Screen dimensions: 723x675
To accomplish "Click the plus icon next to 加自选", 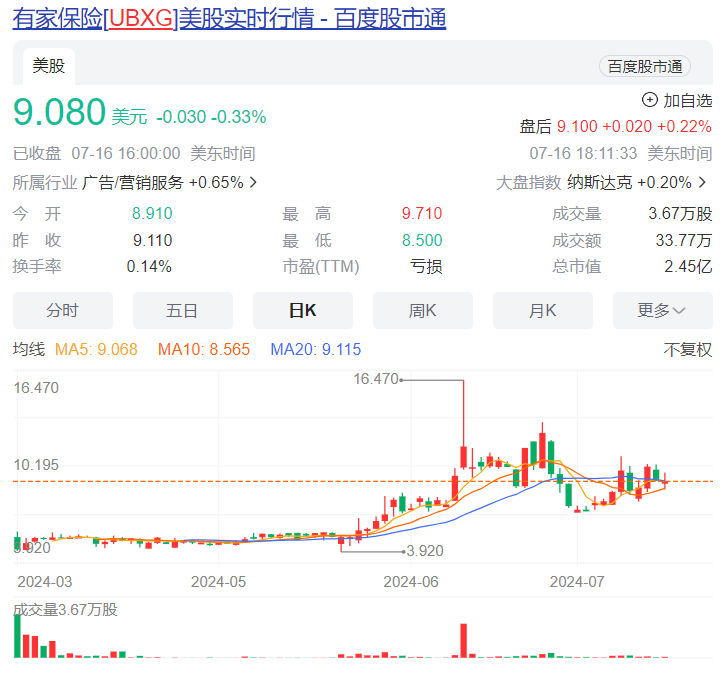I will (x=650, y=100).
